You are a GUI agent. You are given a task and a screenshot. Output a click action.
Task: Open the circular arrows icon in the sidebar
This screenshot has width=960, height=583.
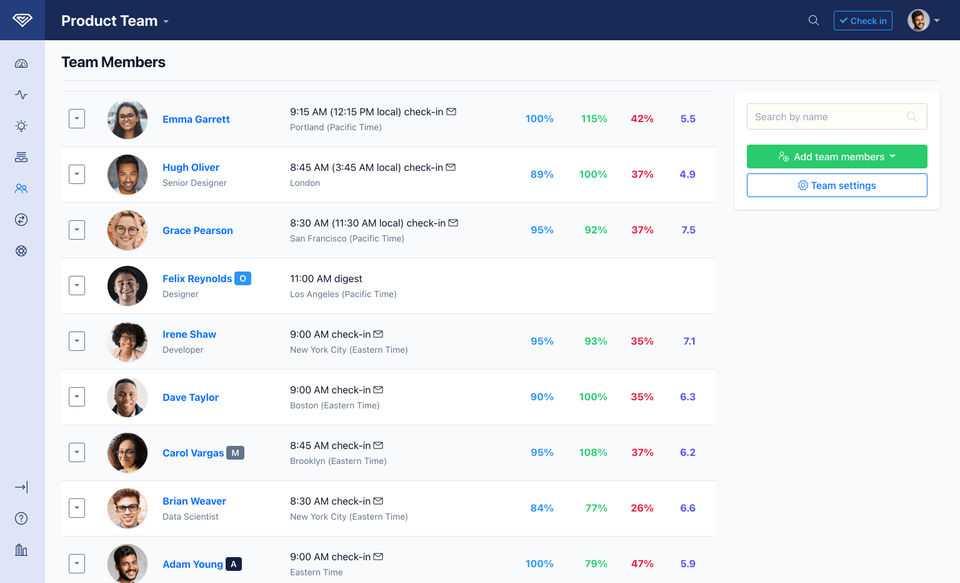click(x=21, y=220)
